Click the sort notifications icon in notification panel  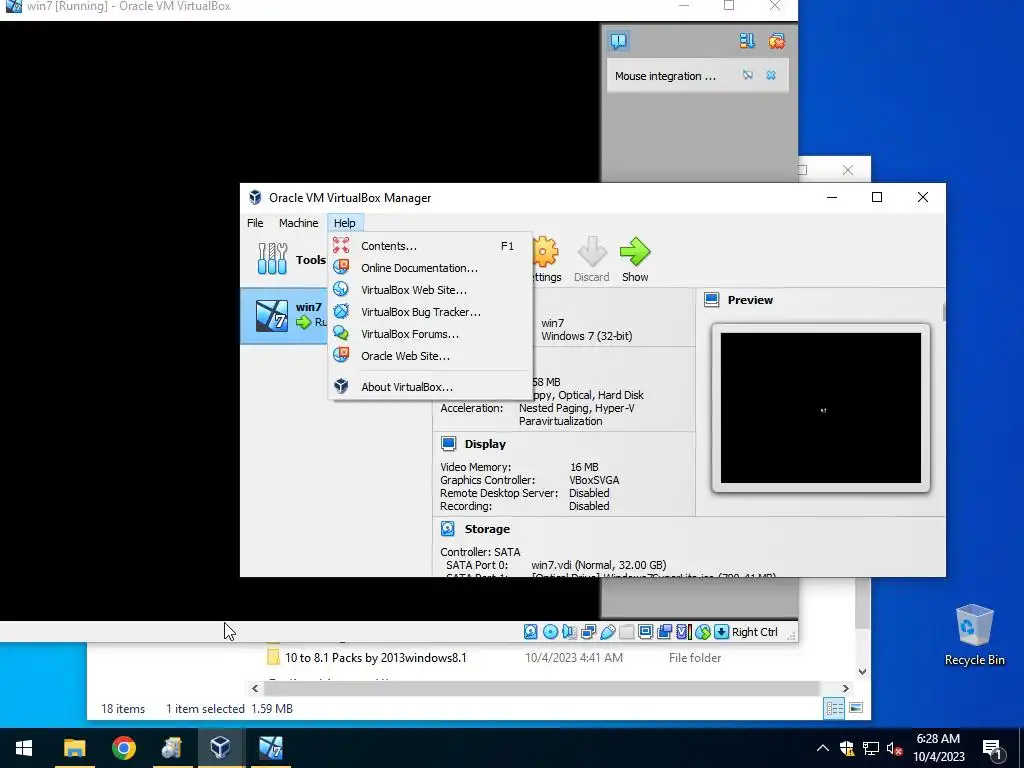pos(746,41)
